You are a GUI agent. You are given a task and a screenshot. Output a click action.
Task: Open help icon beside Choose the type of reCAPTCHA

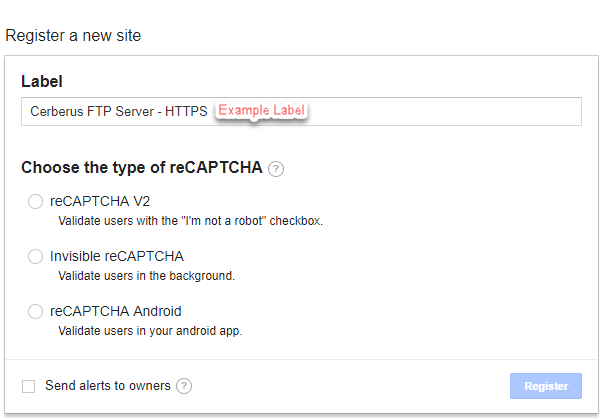tap(276, 169)
